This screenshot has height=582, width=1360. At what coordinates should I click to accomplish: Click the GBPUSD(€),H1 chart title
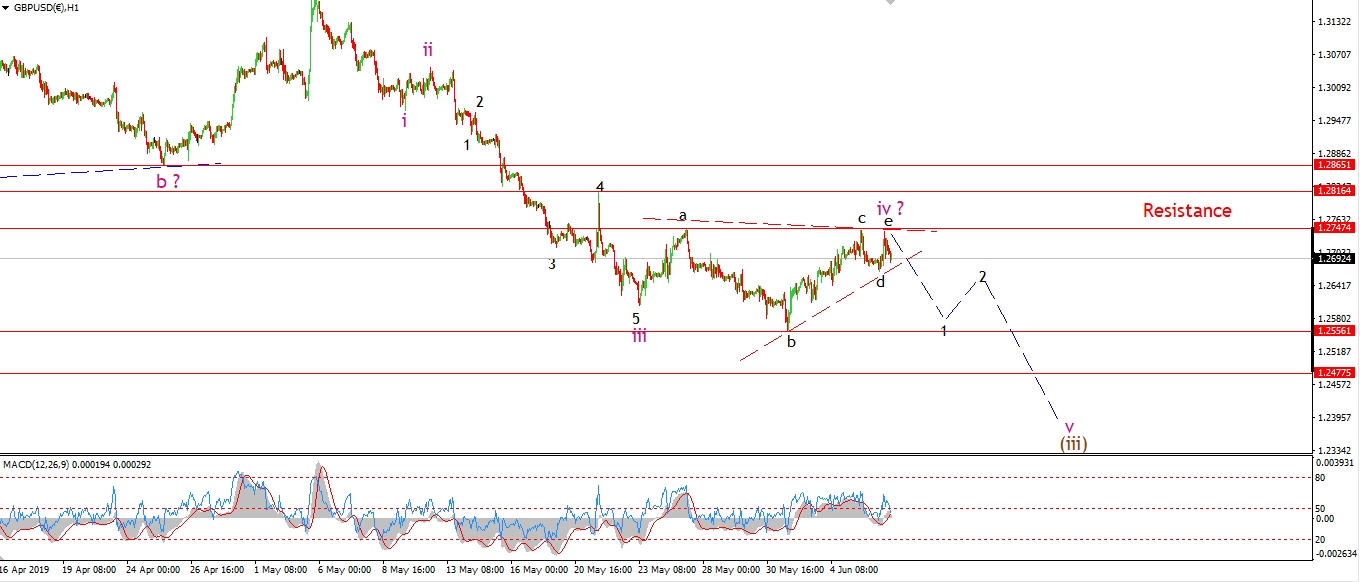point(48,6)
